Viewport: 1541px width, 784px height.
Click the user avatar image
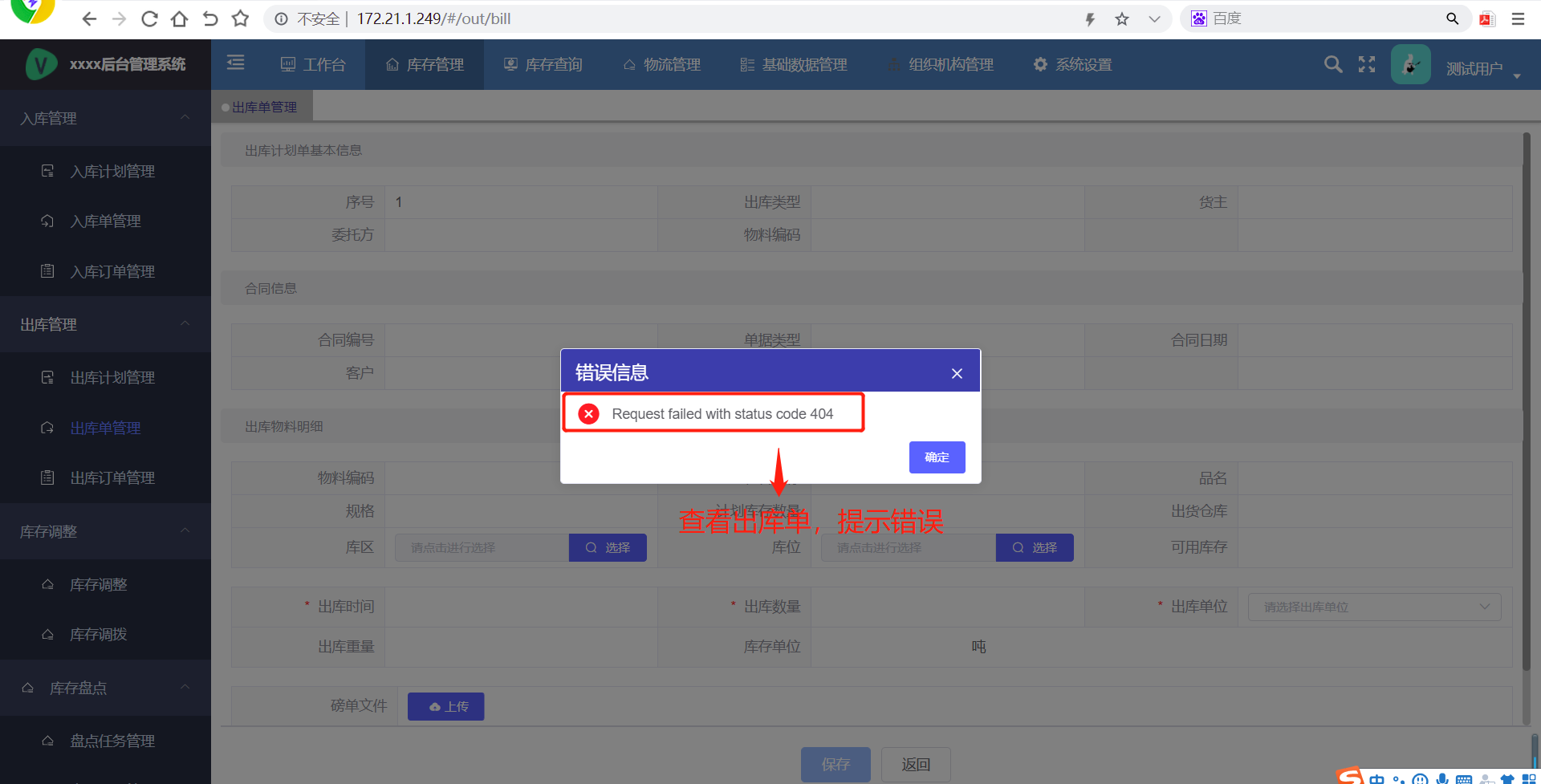tap(1411, 64)
